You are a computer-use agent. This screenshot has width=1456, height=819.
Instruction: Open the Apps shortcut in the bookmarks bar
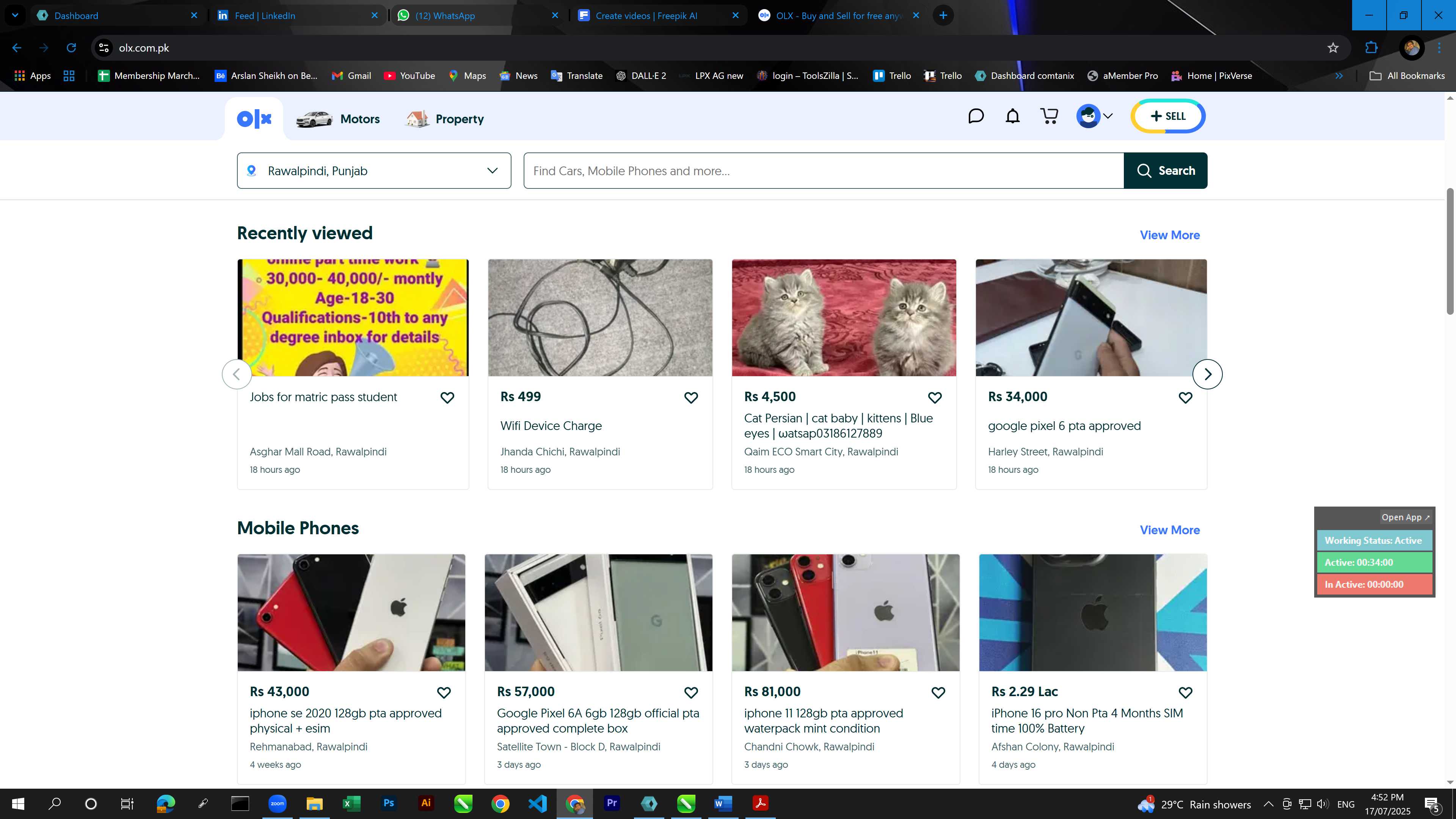point(32,76)
